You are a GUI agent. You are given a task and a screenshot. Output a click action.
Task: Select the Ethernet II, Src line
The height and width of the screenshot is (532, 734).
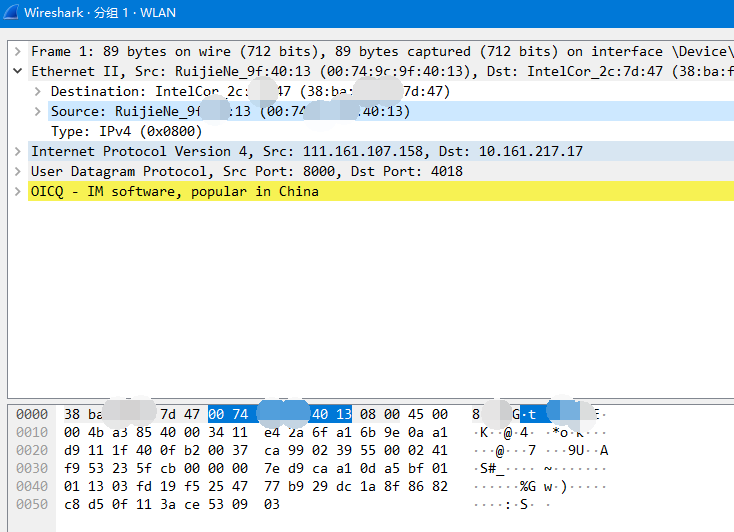point(381,71)
